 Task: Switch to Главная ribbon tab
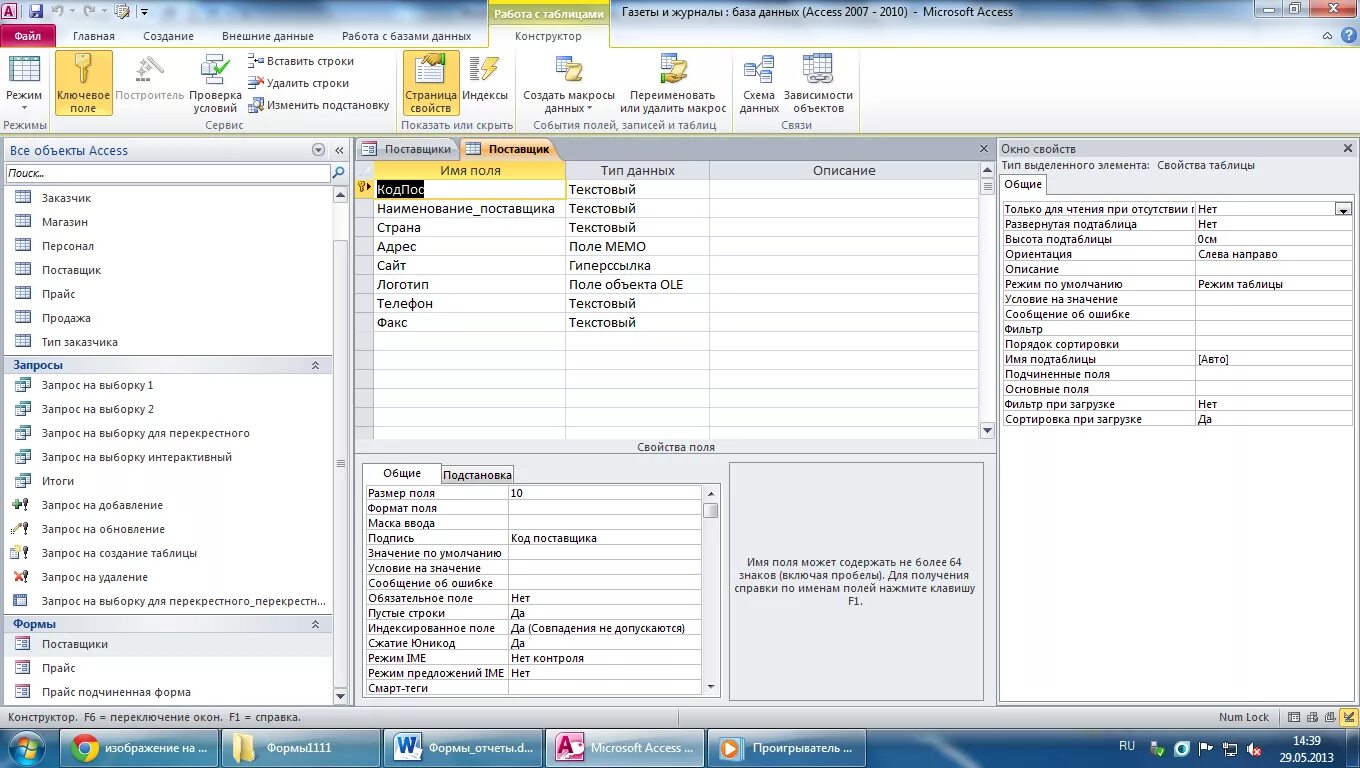click(94, 36)
